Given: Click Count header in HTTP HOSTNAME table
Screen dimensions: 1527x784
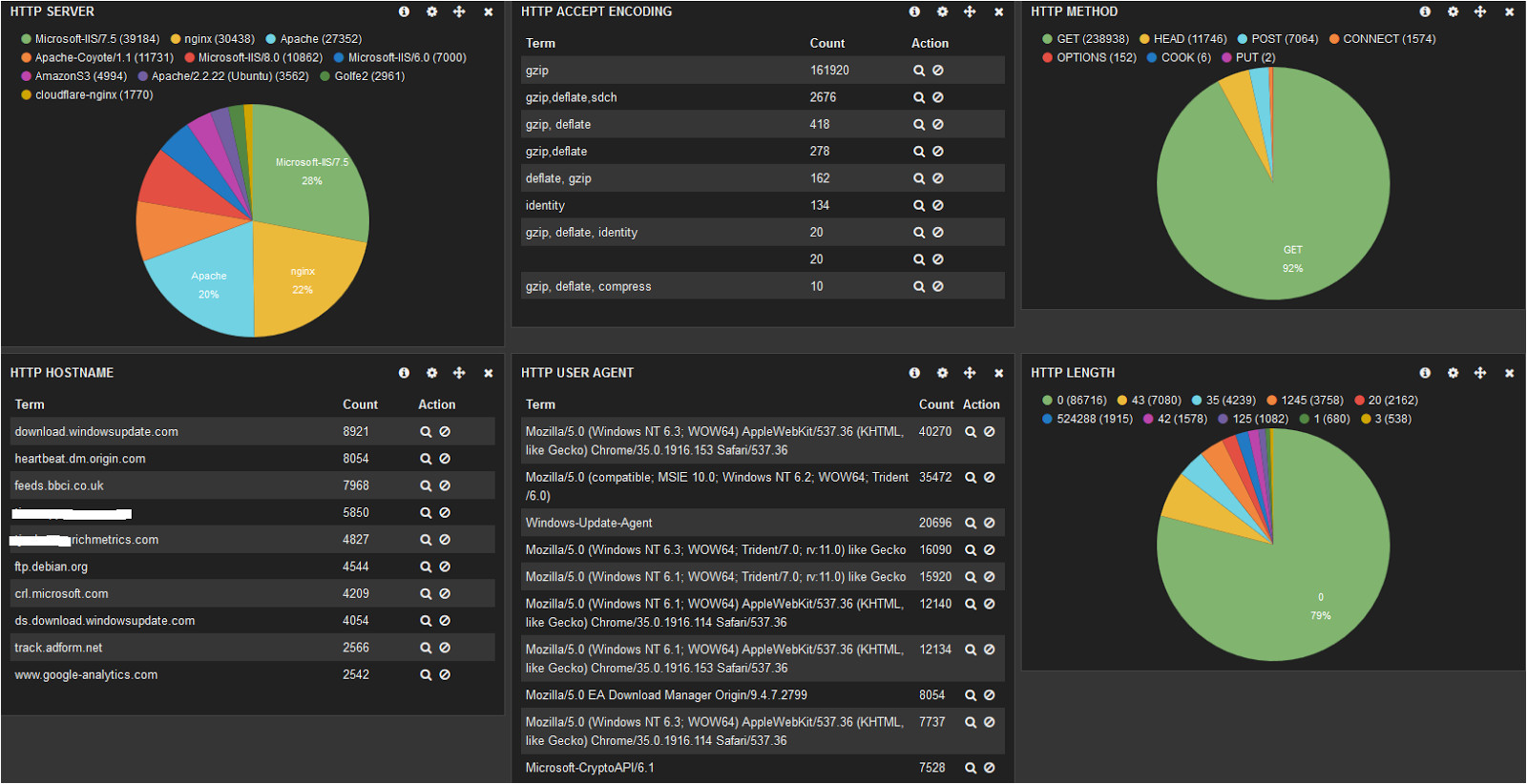Looking at the screenshot, I should (361, 404).
